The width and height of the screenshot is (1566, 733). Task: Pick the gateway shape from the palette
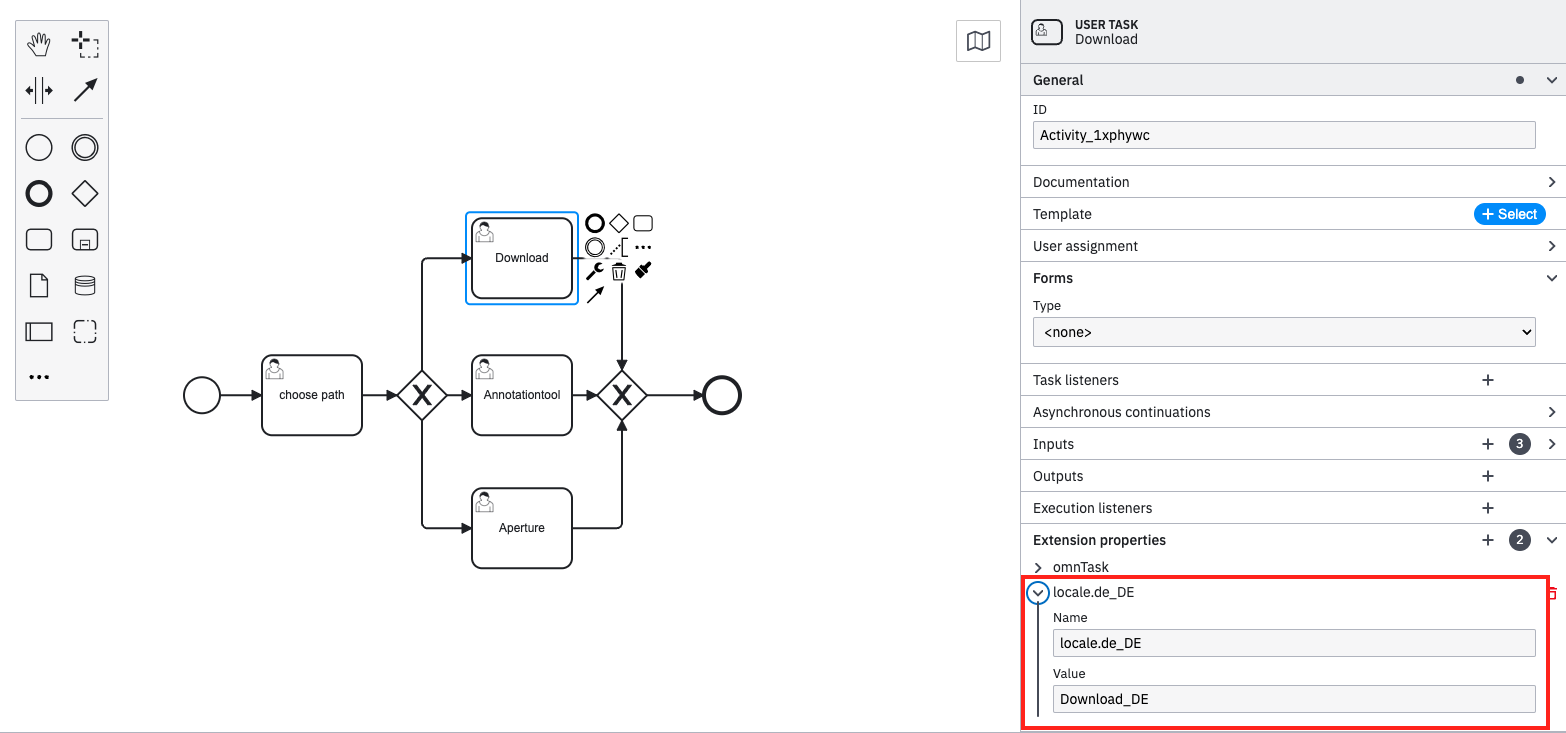[85, 193]
